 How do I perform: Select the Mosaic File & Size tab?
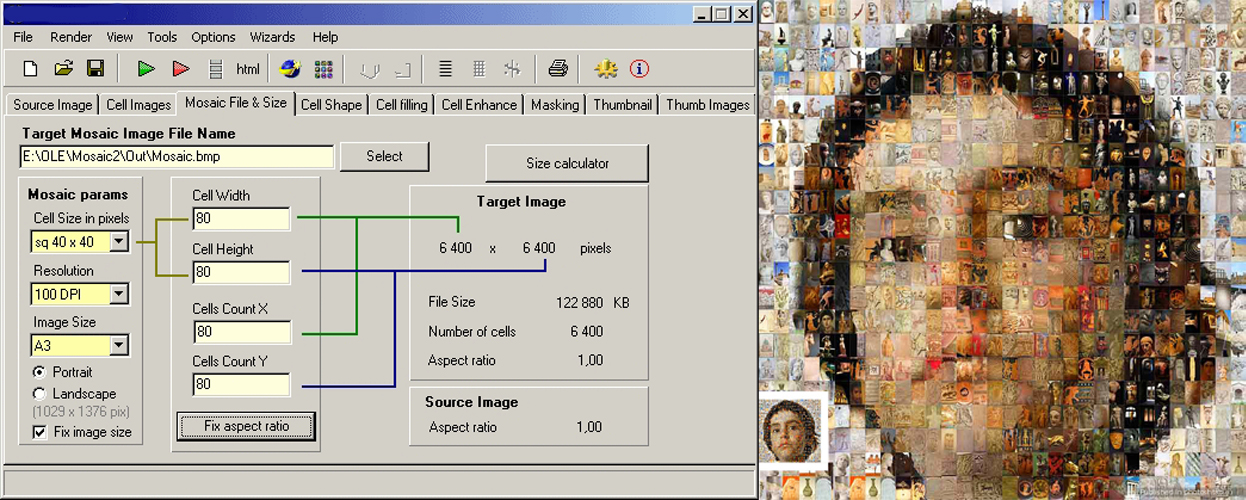coord(236,103)
